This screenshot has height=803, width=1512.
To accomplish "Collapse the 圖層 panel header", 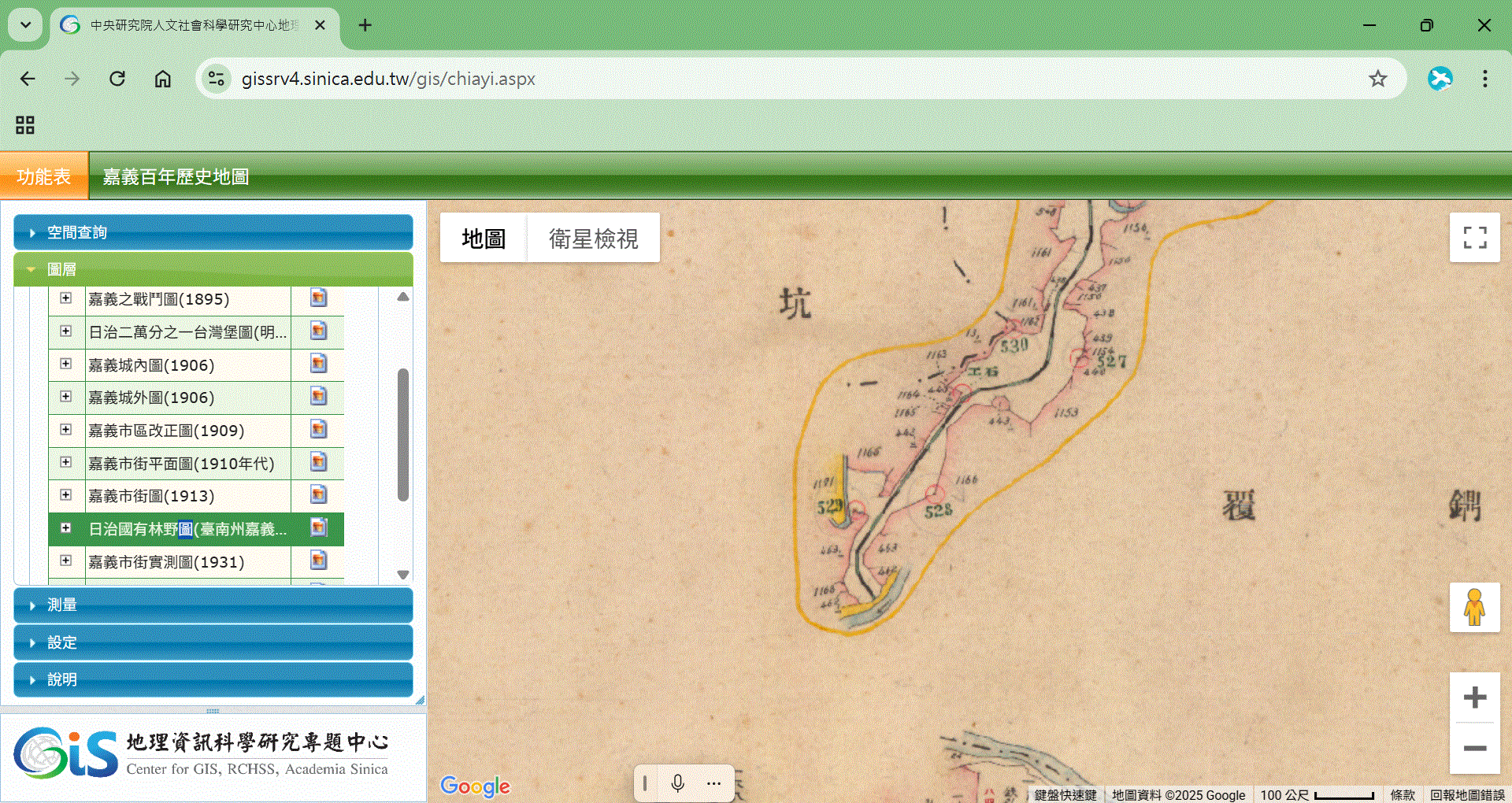I will click(213, 269).
